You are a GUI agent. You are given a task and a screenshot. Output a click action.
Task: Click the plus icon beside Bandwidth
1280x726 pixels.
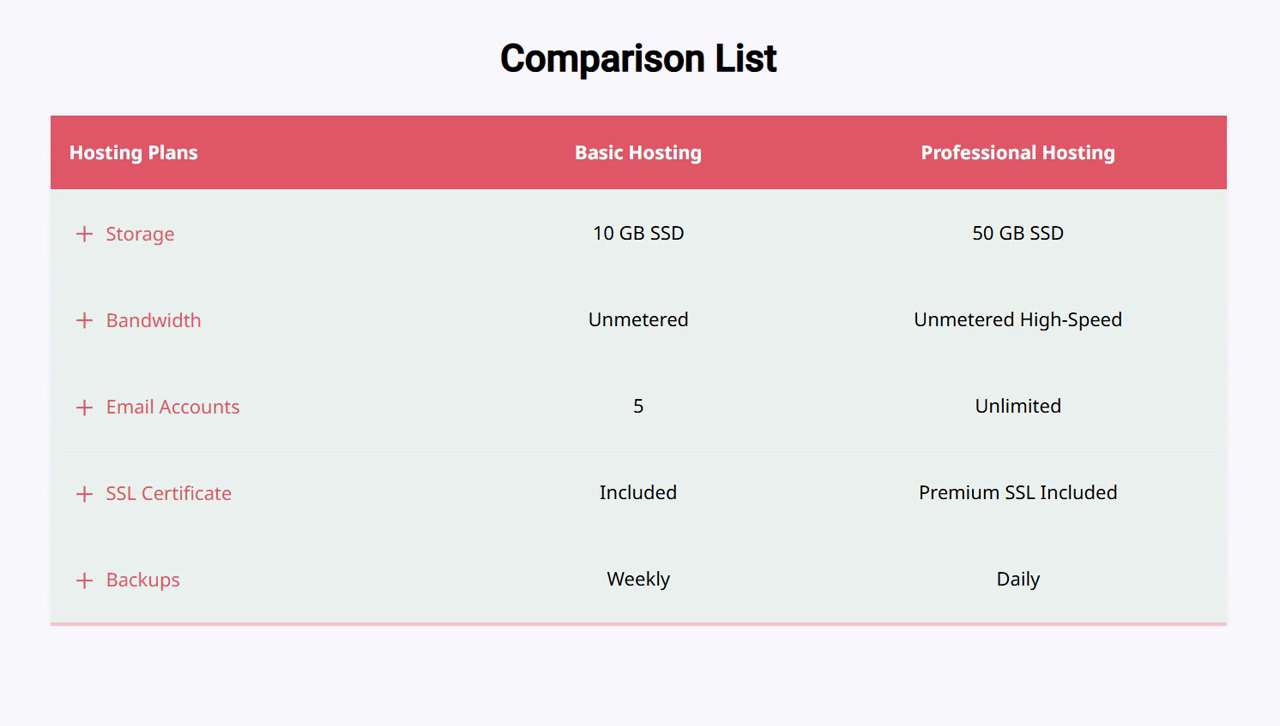(x=84, y=320)
